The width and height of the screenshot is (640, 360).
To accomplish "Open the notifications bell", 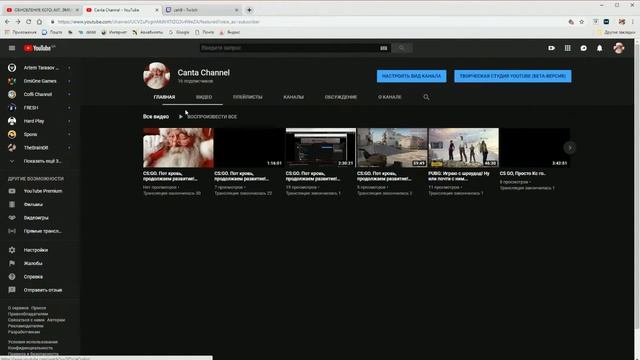I will point(600,48).
